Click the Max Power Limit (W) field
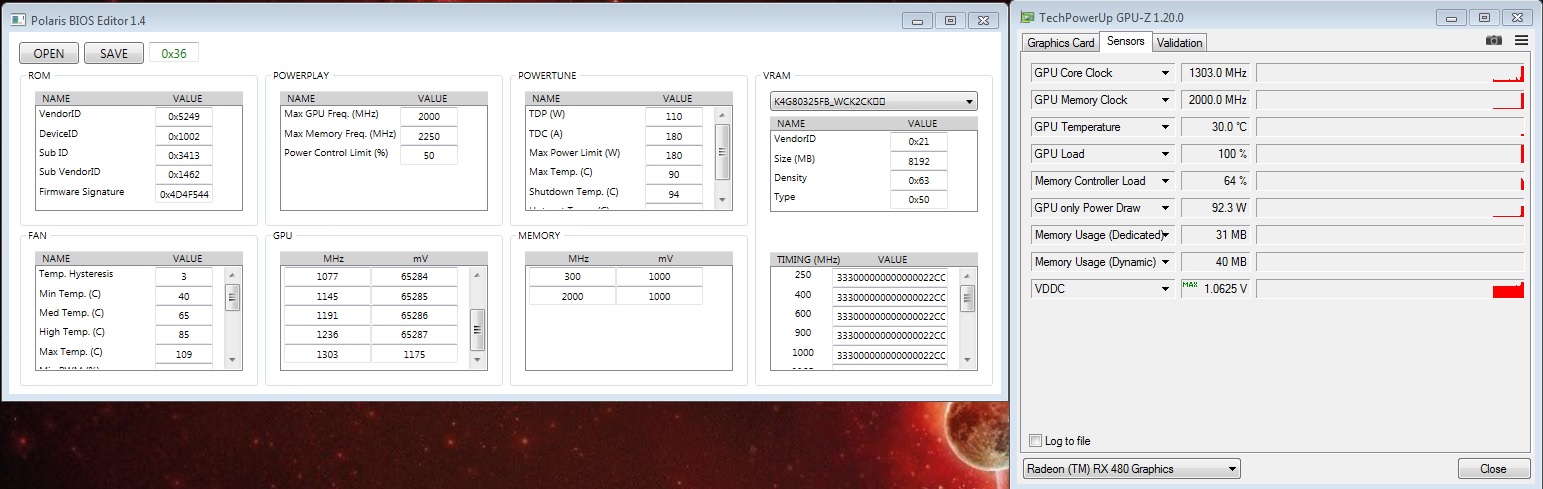1543x489 pixels. (x=674, y=155)
